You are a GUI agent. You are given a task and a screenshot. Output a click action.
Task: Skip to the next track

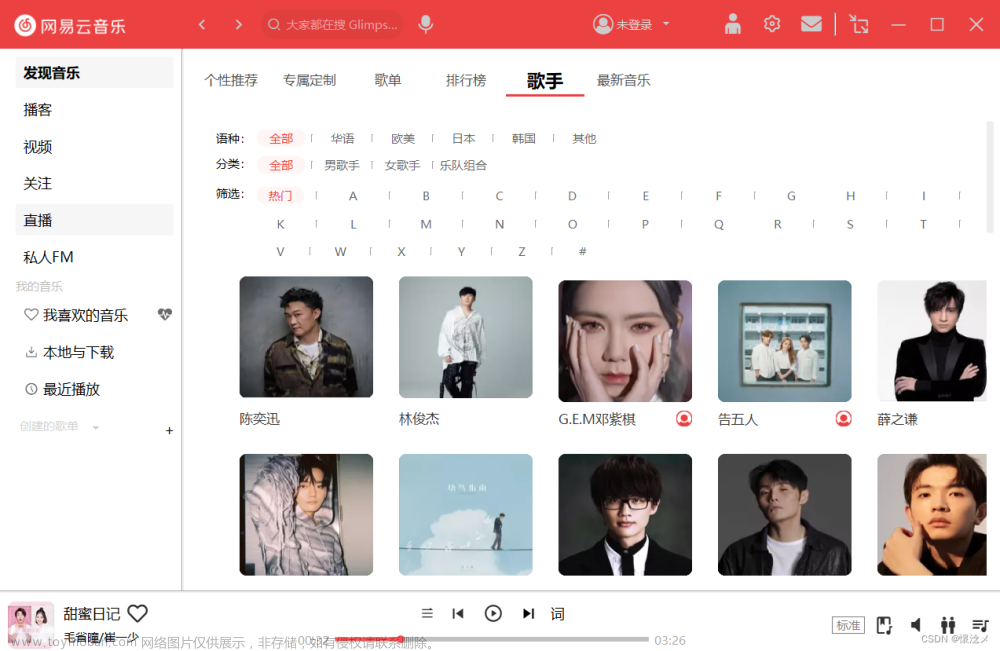528,613
